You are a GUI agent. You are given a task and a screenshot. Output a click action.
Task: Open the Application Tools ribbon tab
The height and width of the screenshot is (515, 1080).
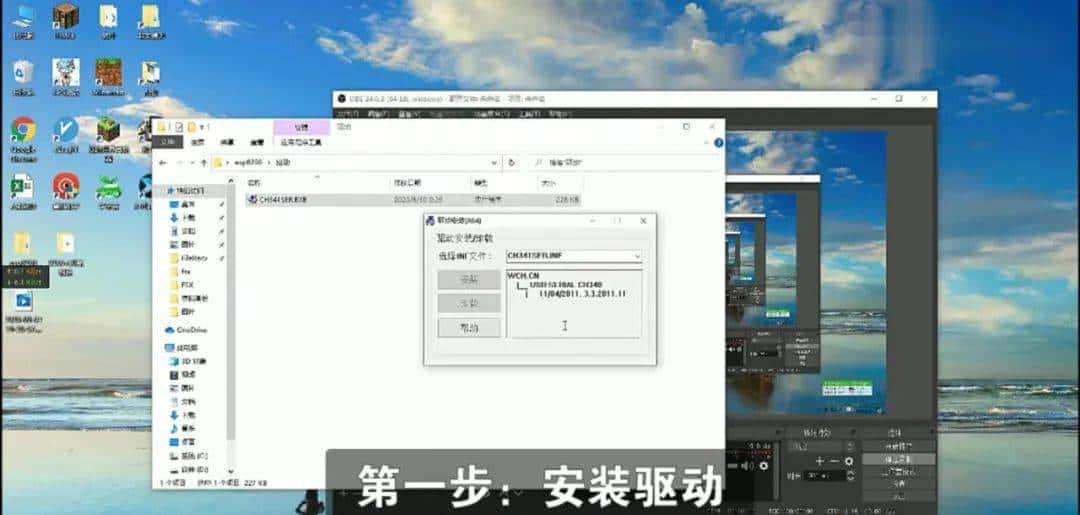(x=301, y=142)
